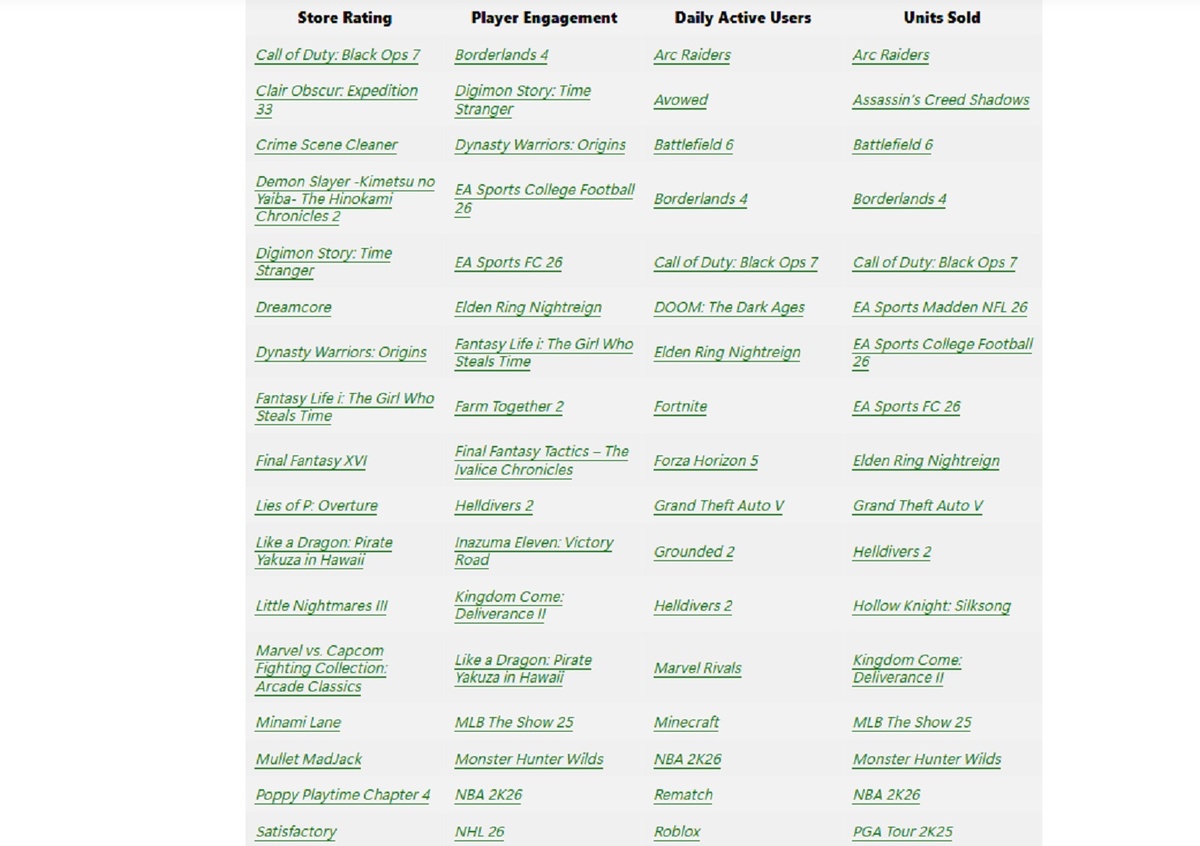The height and width of the screenshot is (846, 1200).
Task: Open Call of Duty under Store Rating
Action: tap(338, 55)
